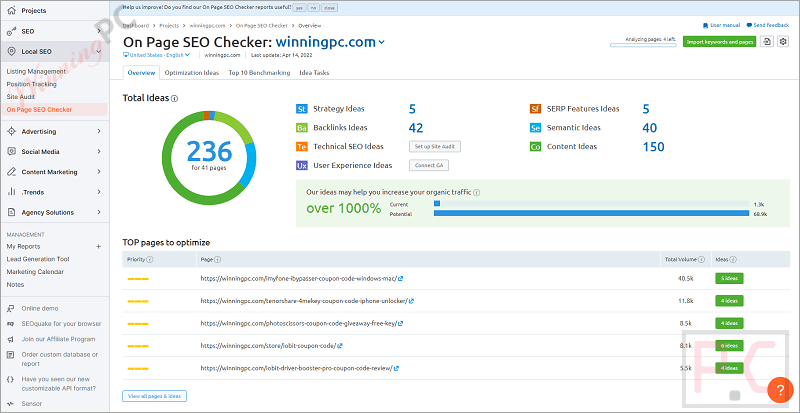
Task: Click the Current traffic bar
Action: 437,204
